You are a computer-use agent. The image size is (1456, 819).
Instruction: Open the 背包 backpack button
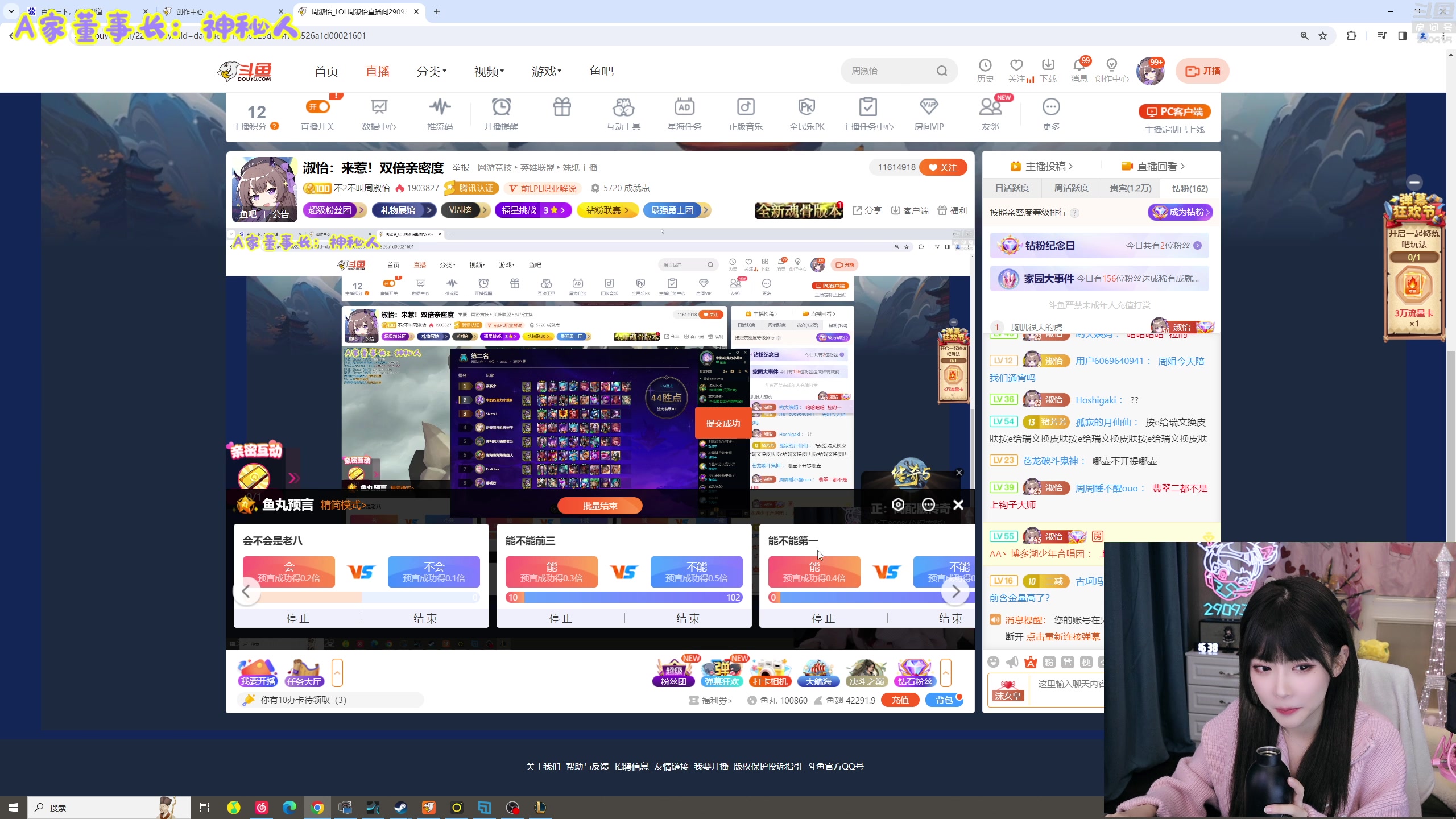(x=944, y=700)
